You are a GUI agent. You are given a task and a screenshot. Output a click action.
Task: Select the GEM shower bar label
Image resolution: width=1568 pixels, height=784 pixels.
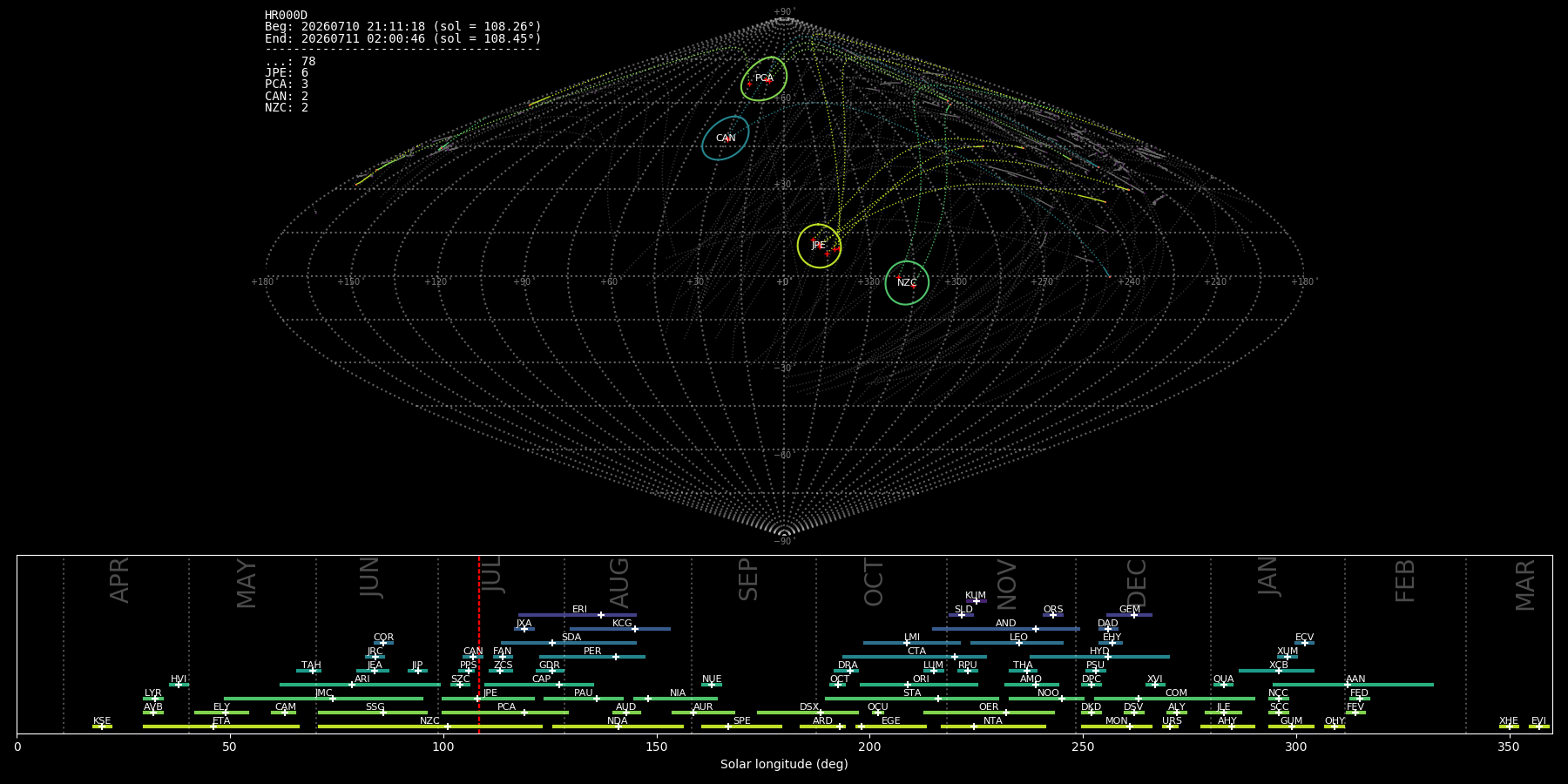point(1130,610)
